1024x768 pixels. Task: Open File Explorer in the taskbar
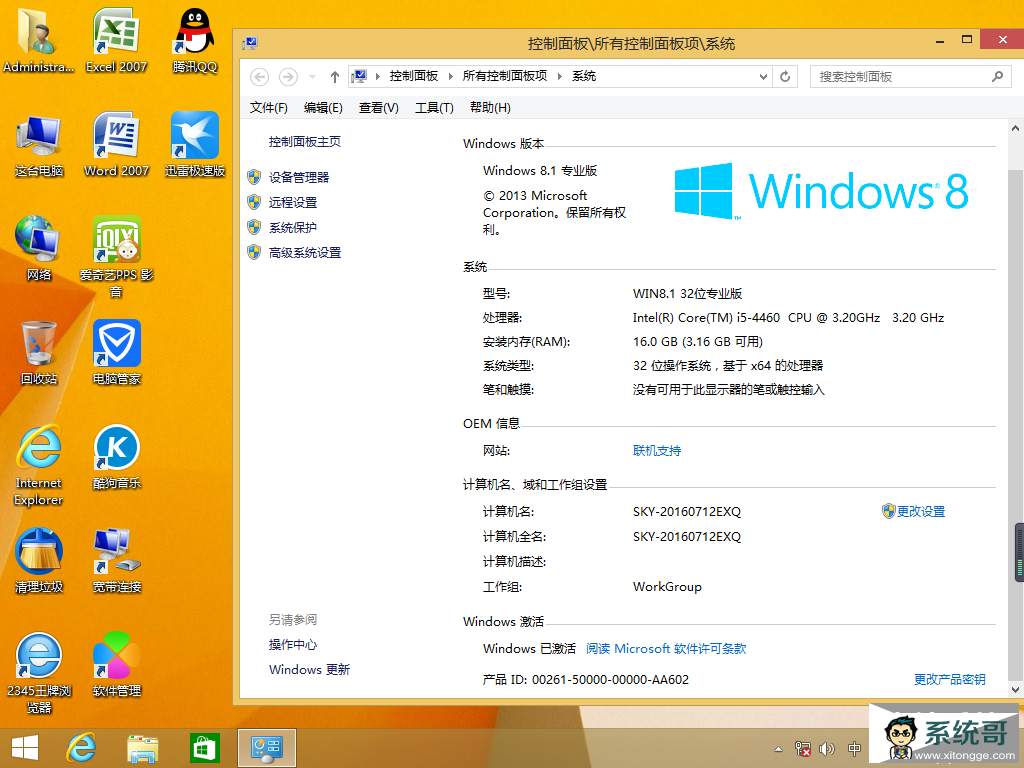[142, 748]
